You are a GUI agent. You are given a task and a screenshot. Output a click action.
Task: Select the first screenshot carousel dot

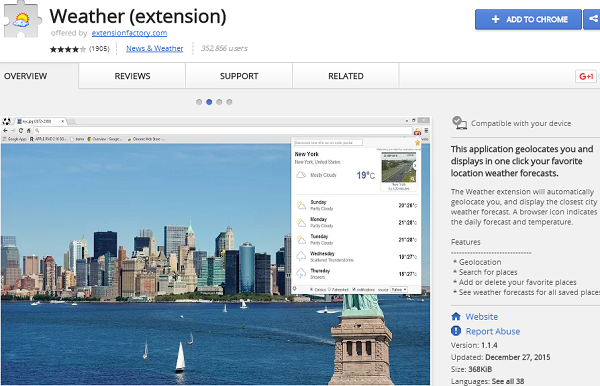click(199, 102)
